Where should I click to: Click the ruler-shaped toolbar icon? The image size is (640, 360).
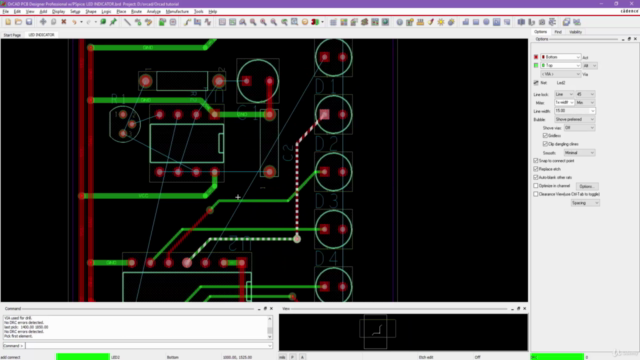420,22
